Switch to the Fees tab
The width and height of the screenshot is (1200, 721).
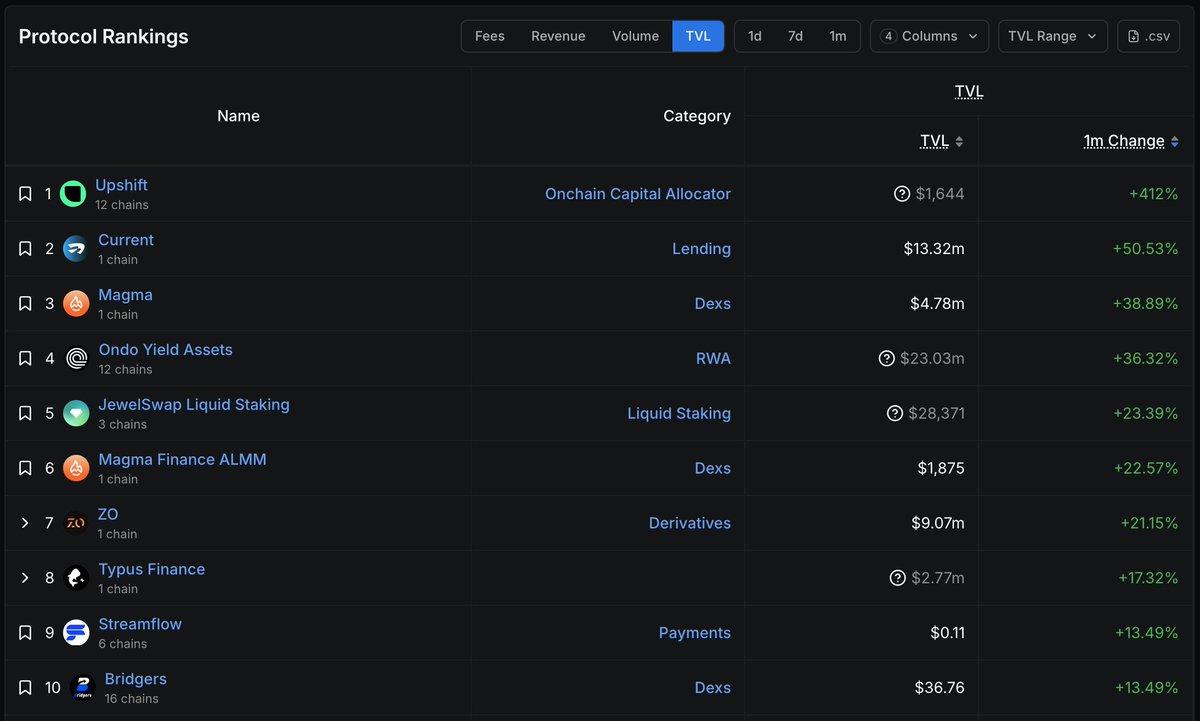point(490,36)
